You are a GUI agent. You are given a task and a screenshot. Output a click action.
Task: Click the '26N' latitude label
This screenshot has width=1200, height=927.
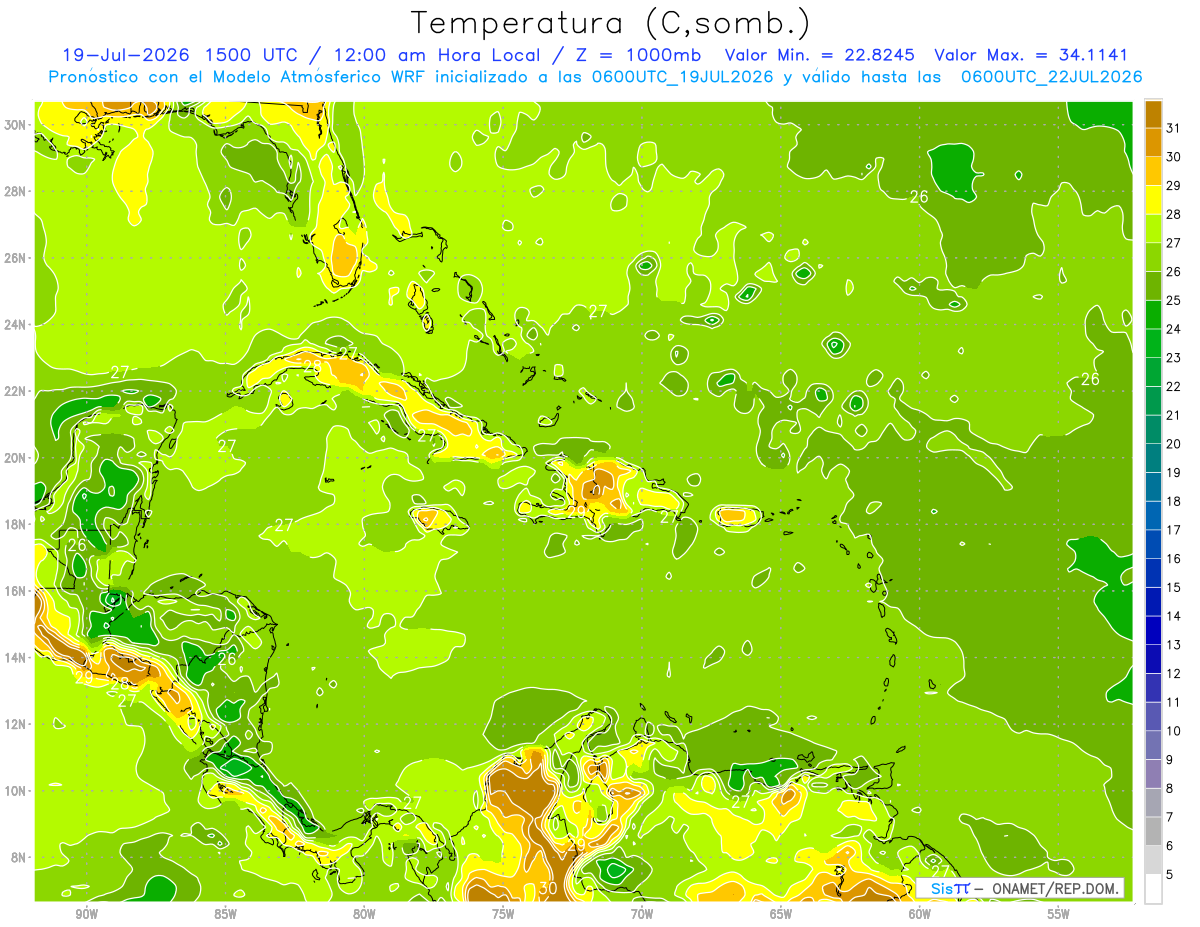tap(16, 258)
